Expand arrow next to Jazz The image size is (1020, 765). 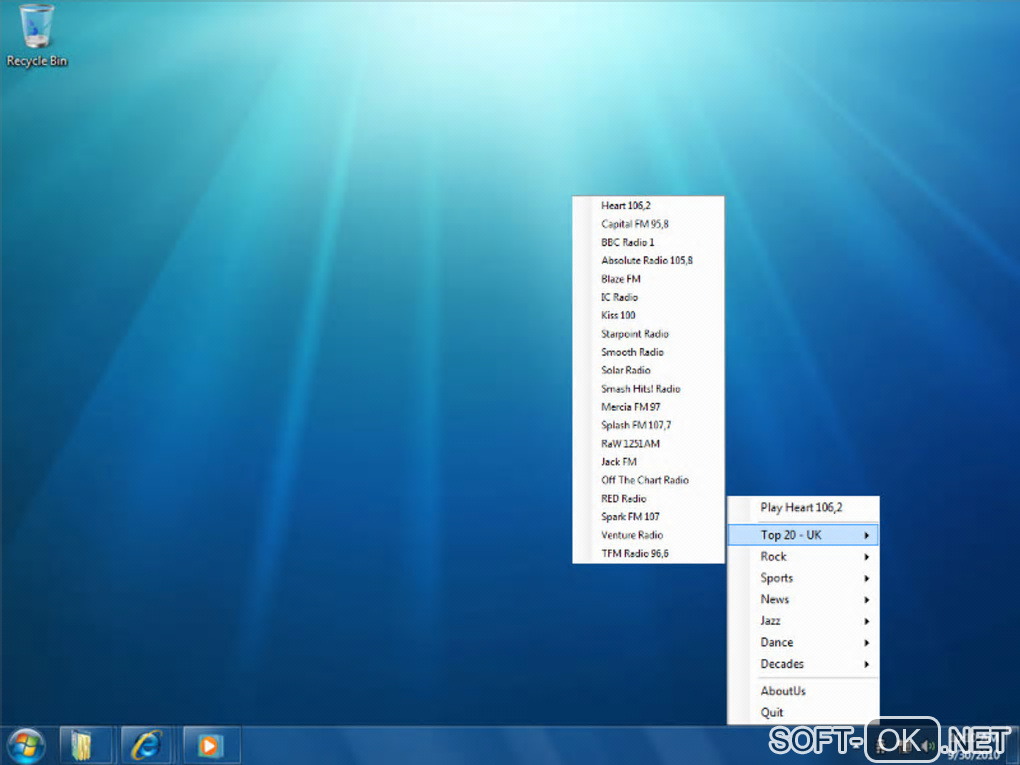pyautogui.click(x=866, y=621)
